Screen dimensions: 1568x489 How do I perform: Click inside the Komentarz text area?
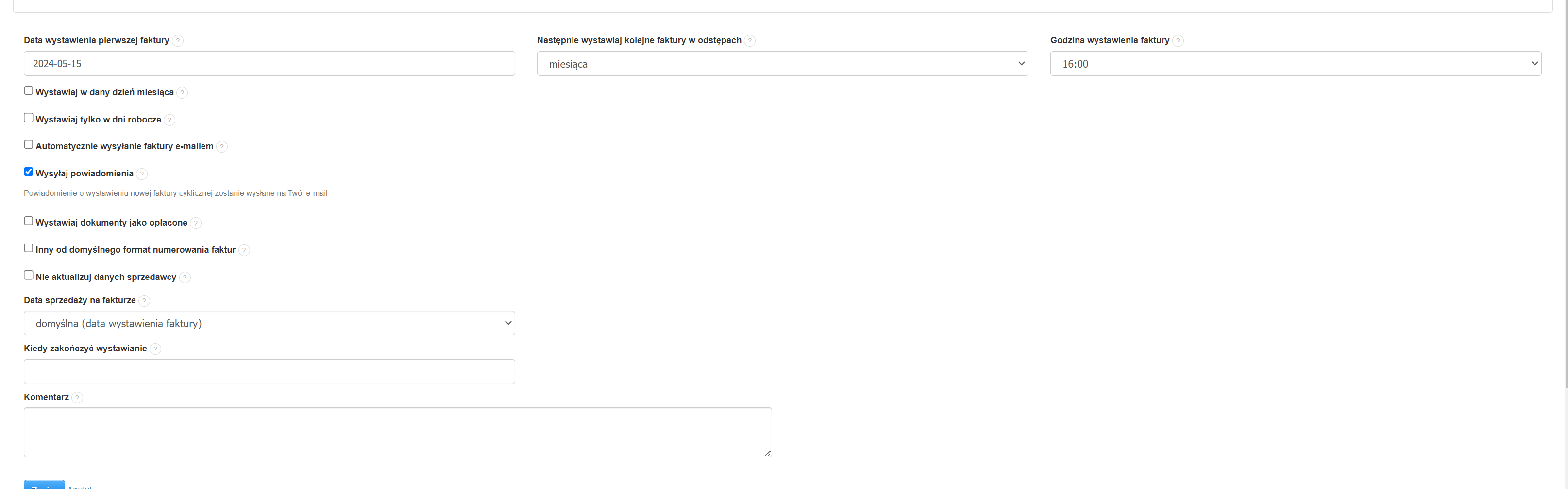(398, 432)
